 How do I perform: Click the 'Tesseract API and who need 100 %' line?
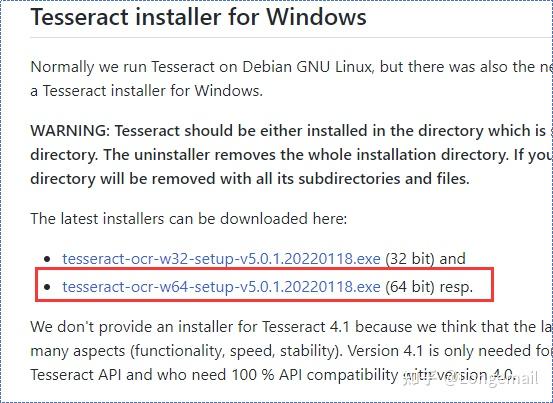tap(152, 374)
